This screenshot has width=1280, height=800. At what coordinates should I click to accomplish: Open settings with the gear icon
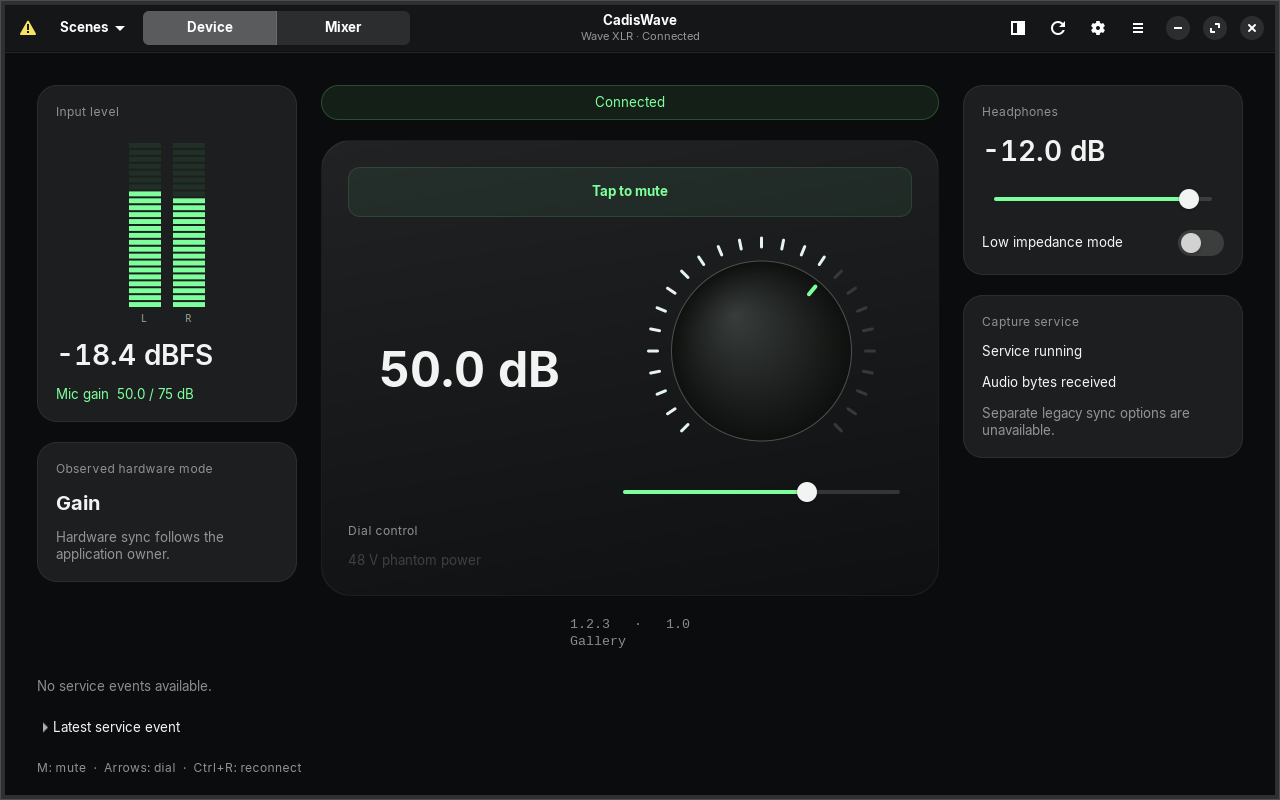[1098, 28]
